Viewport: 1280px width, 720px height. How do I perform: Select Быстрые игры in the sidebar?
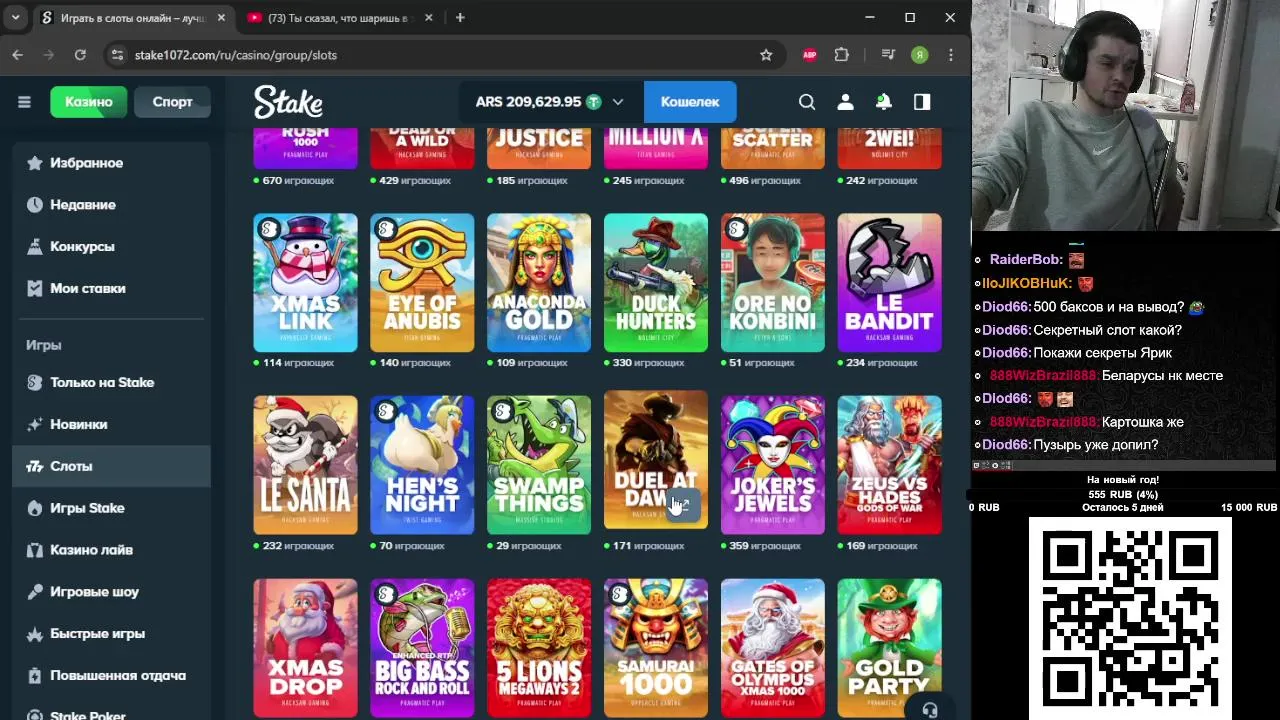(112, 635)
